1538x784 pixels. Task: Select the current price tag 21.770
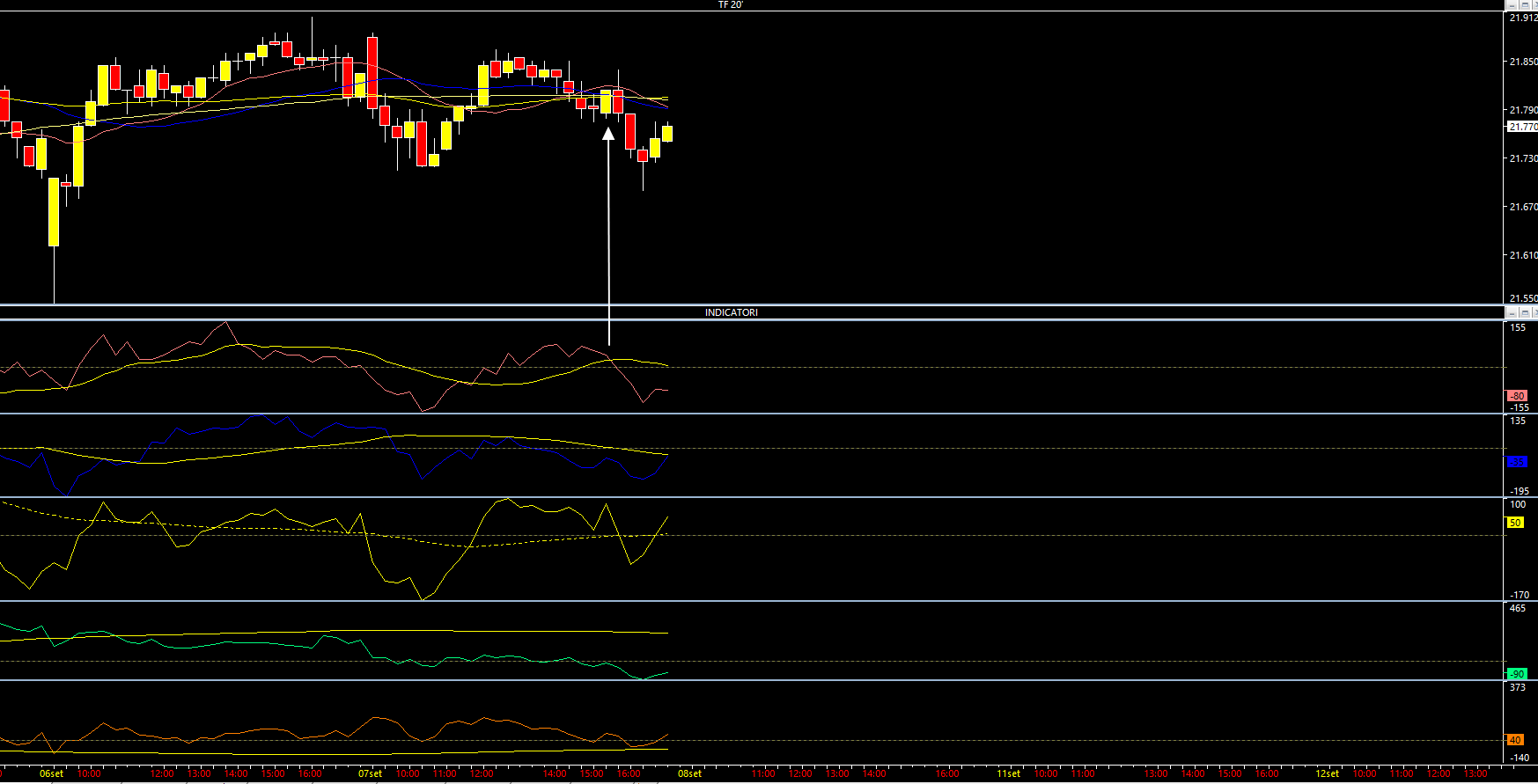[x=1523, y=127]
